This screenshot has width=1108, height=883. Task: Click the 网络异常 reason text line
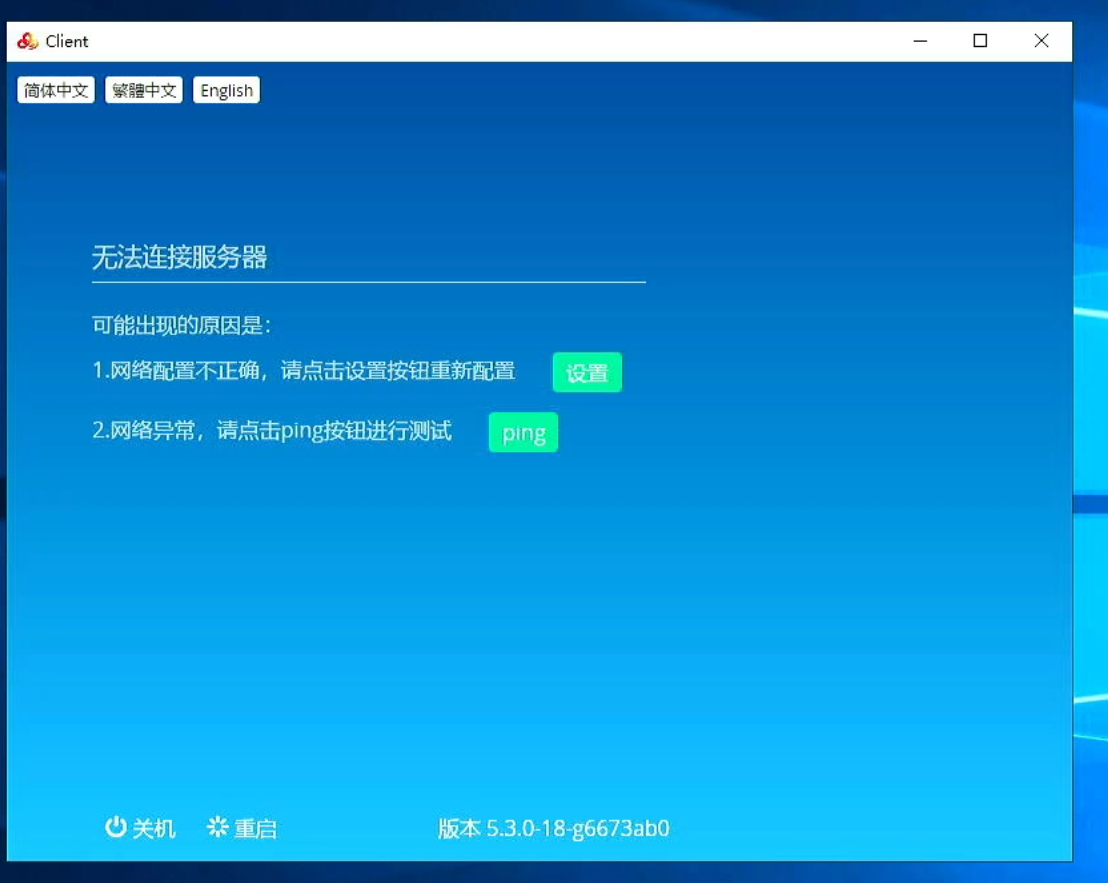[271, 431]
